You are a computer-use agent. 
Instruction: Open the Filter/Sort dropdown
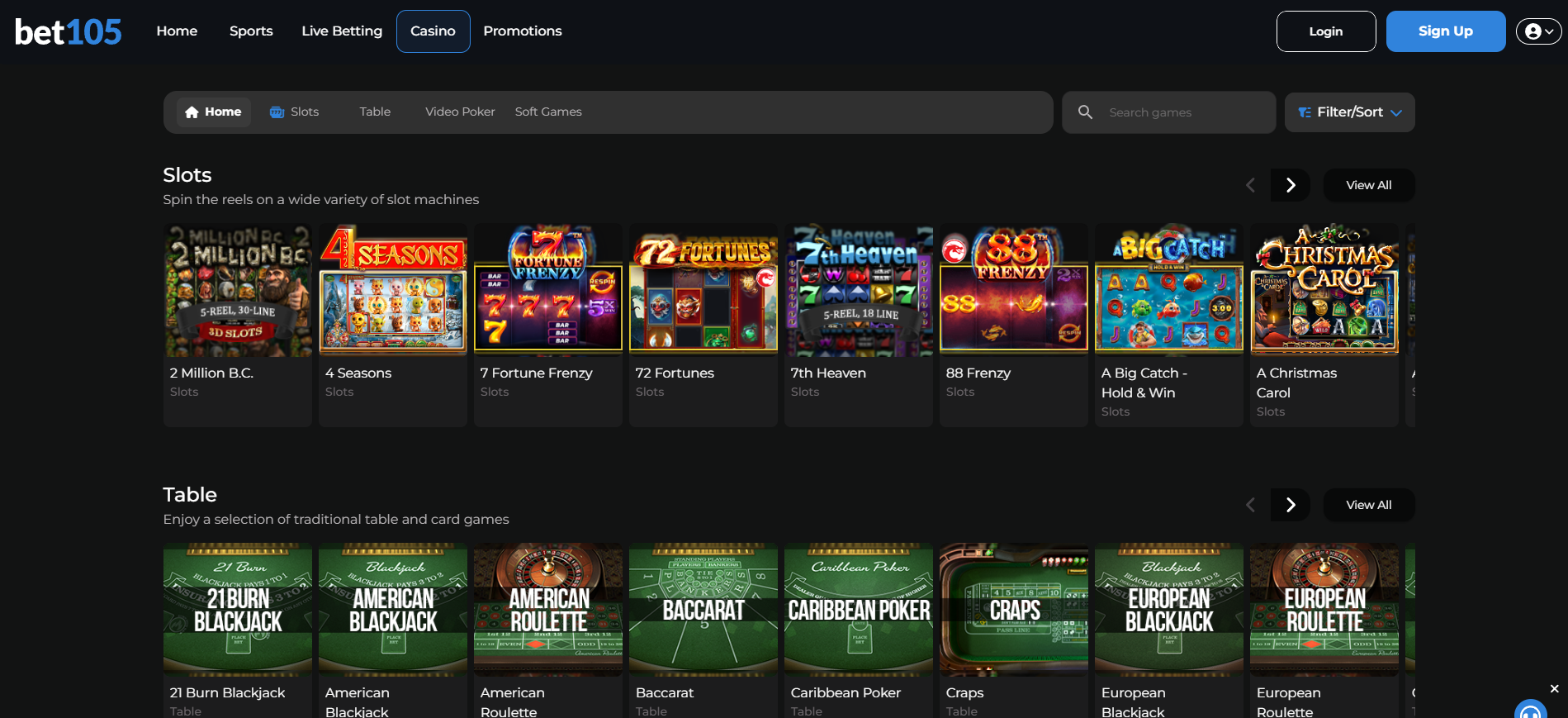pyautogui.click(x=1350, y=112)
